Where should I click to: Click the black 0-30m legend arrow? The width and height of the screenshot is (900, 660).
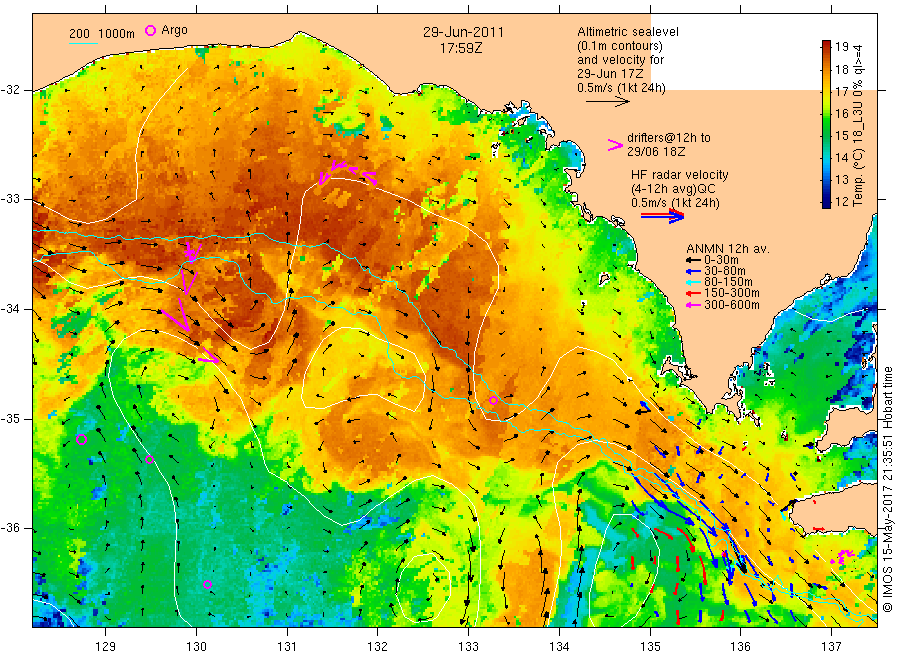694,261
